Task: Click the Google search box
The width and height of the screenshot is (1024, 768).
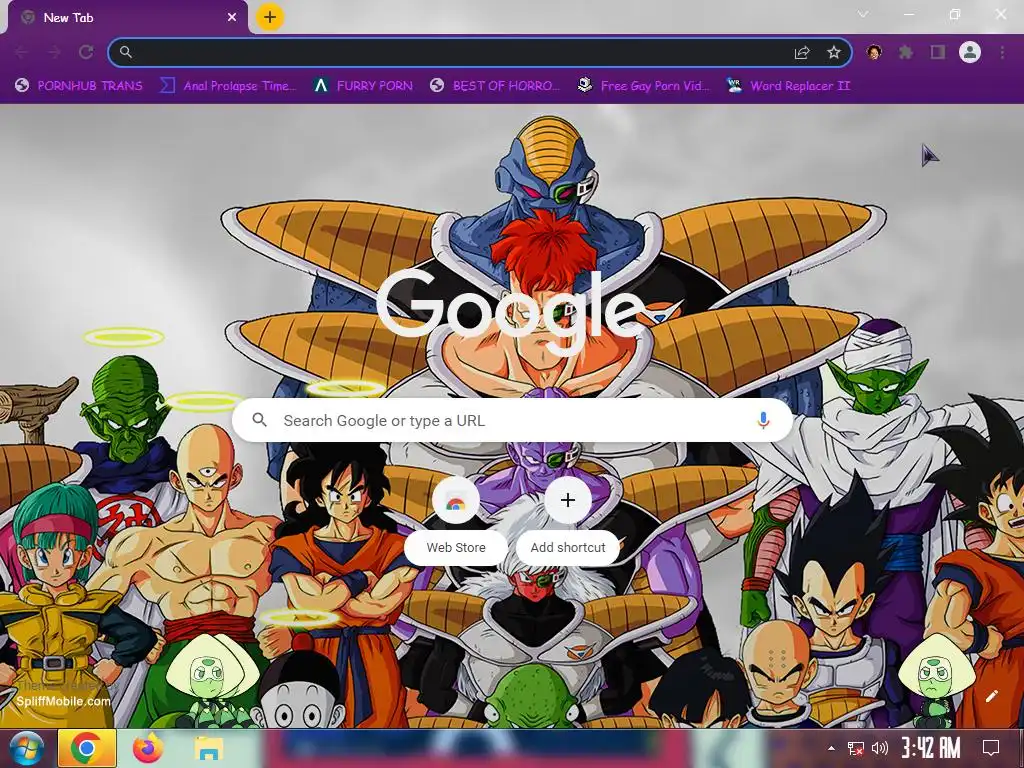Action: point(513,420)
